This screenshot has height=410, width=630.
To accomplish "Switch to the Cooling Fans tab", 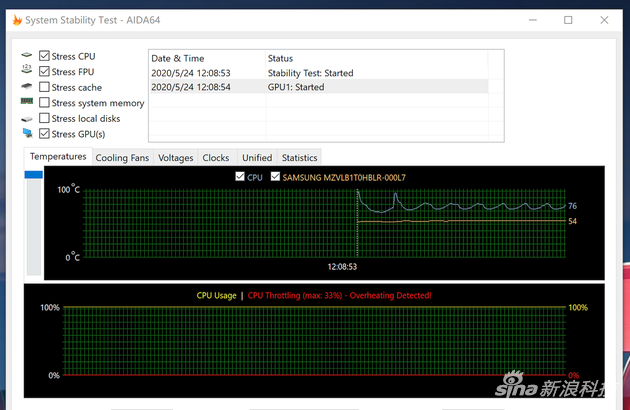I will click(122, 158).
